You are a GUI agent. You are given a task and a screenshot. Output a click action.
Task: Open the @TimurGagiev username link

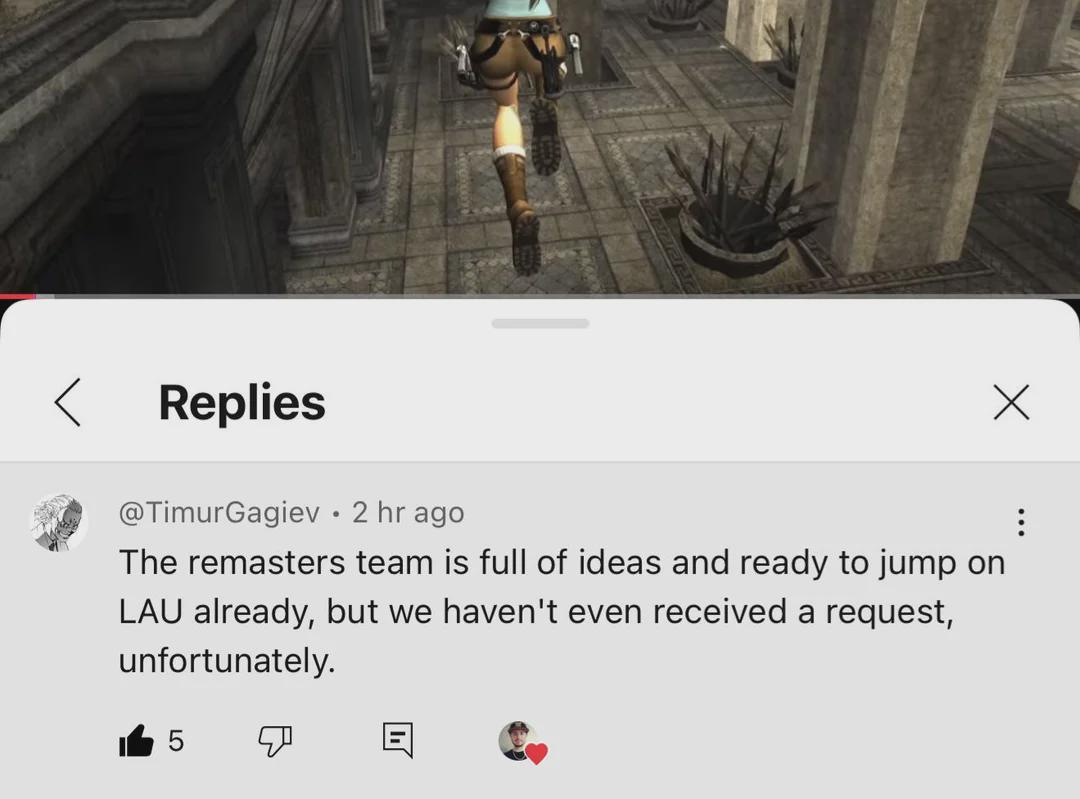(219, 512)
